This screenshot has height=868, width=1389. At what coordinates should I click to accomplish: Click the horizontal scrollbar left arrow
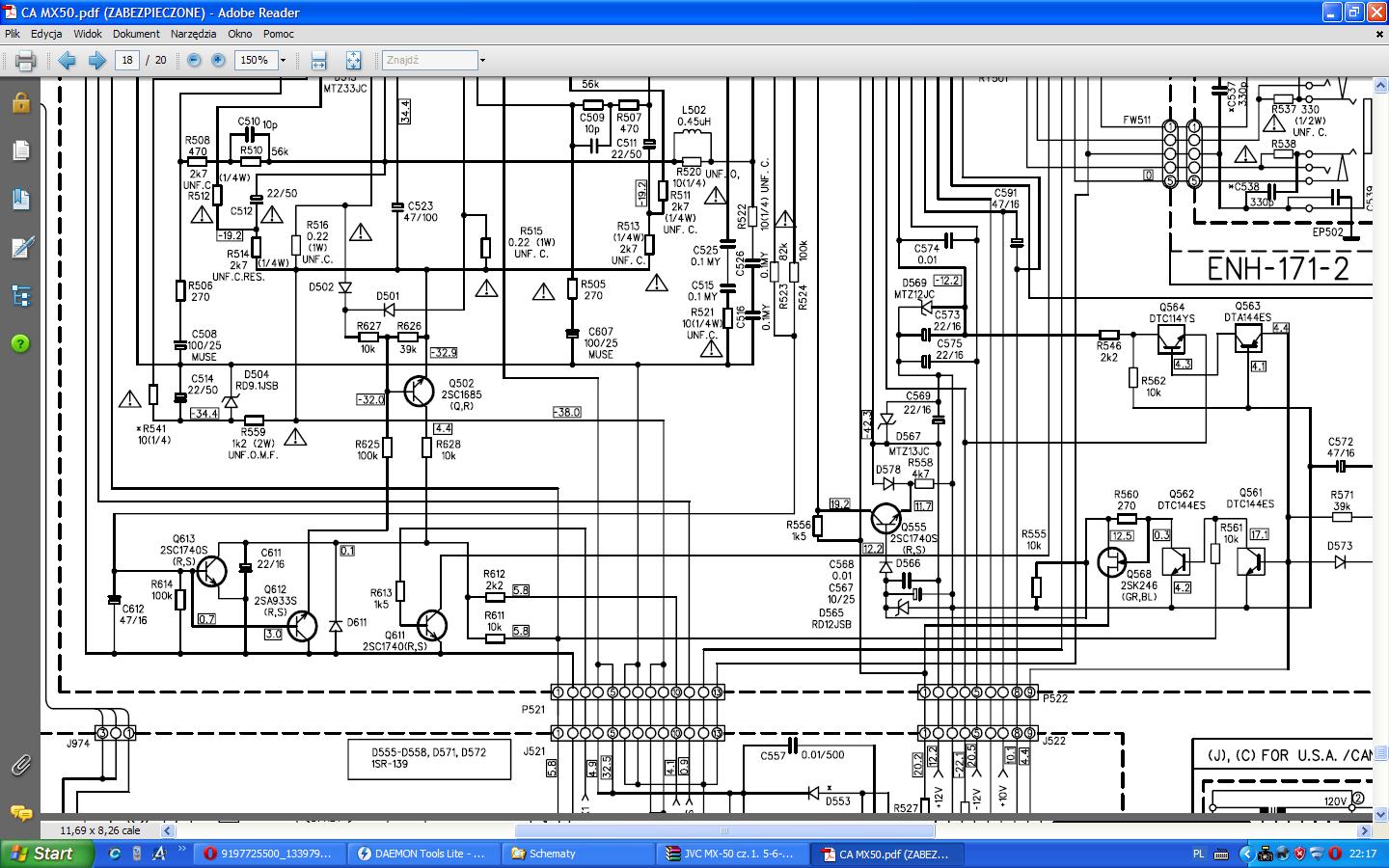[x=168, y=830]
